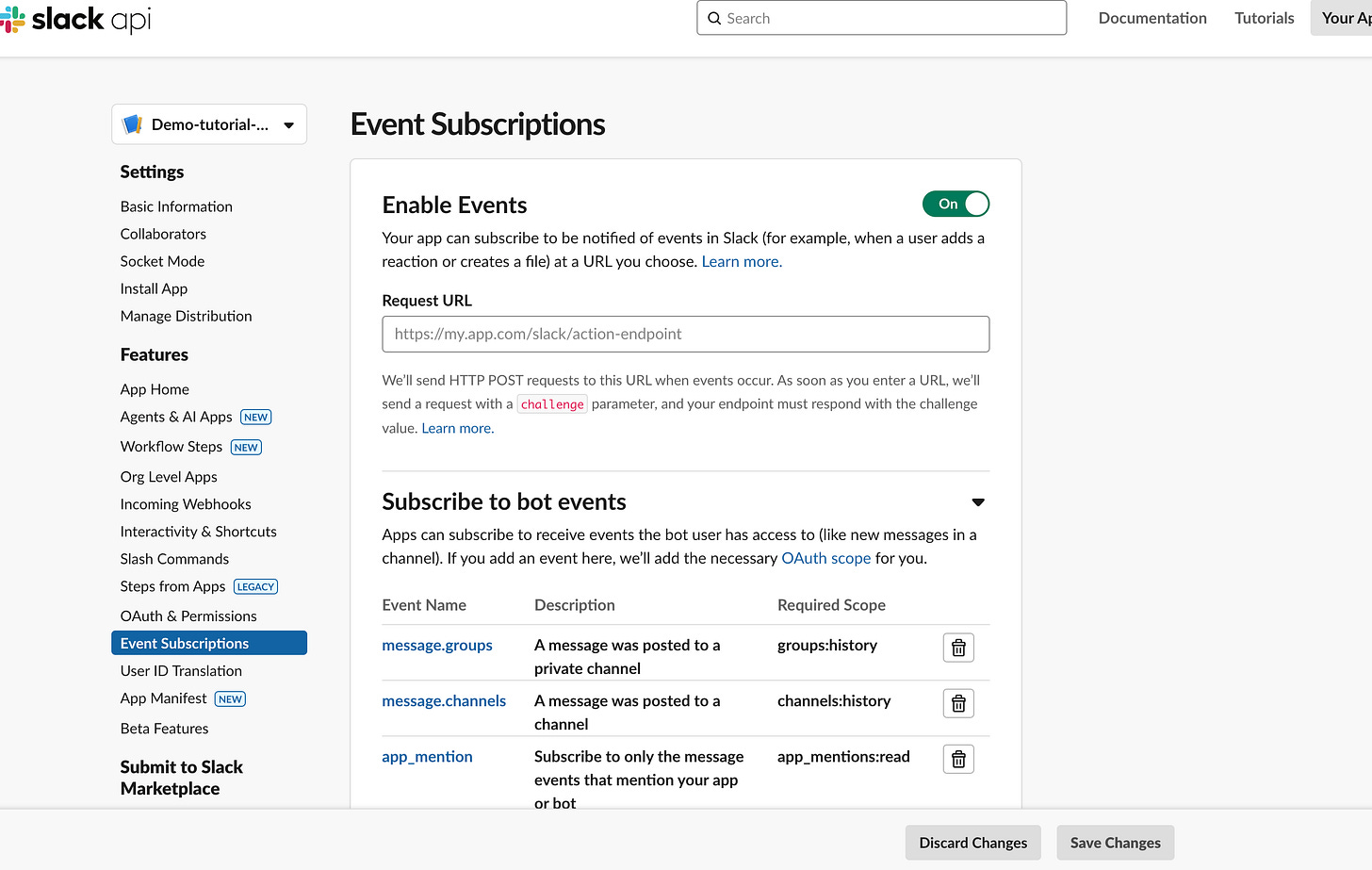The height and width of the screenshot is (870, 1372).
Task: Open the Demo-tutorial app selector dropdown
Action: [x=209, y=124]
